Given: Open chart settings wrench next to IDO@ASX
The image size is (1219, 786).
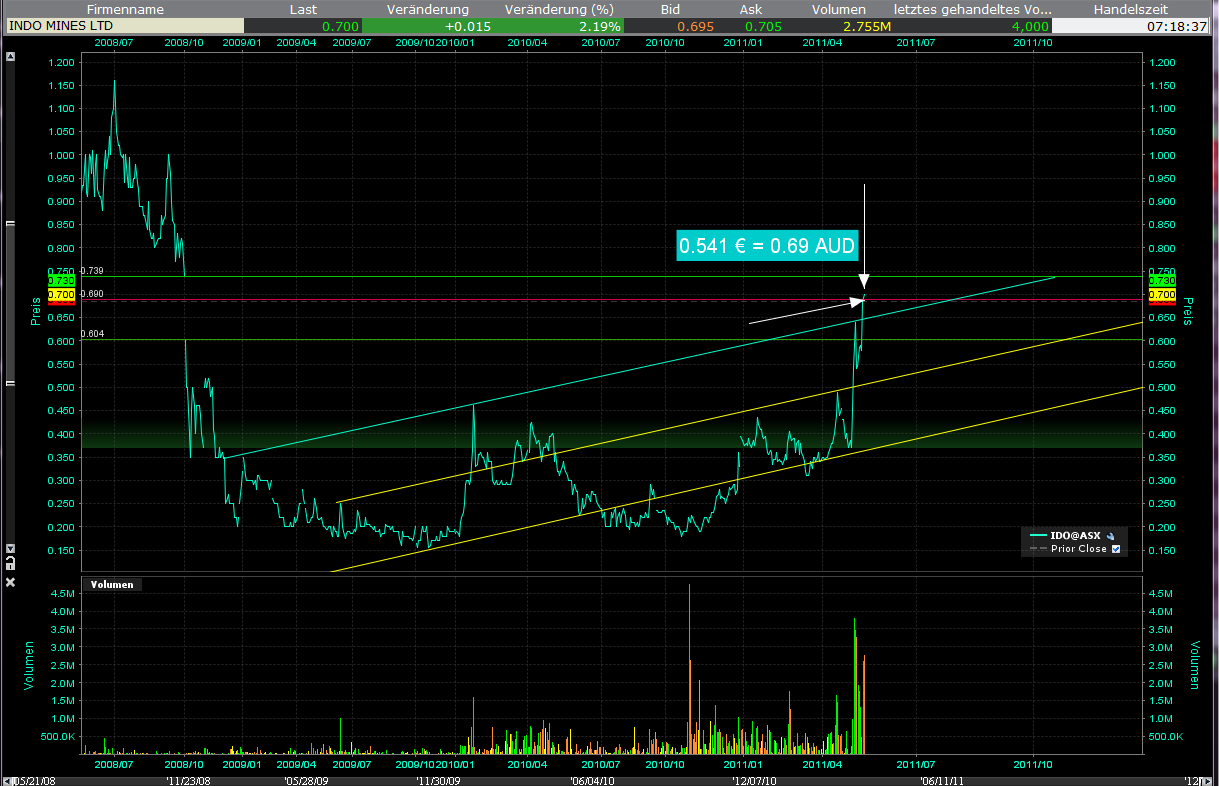Looking at the screenshot, I should tap(1111, 536).
